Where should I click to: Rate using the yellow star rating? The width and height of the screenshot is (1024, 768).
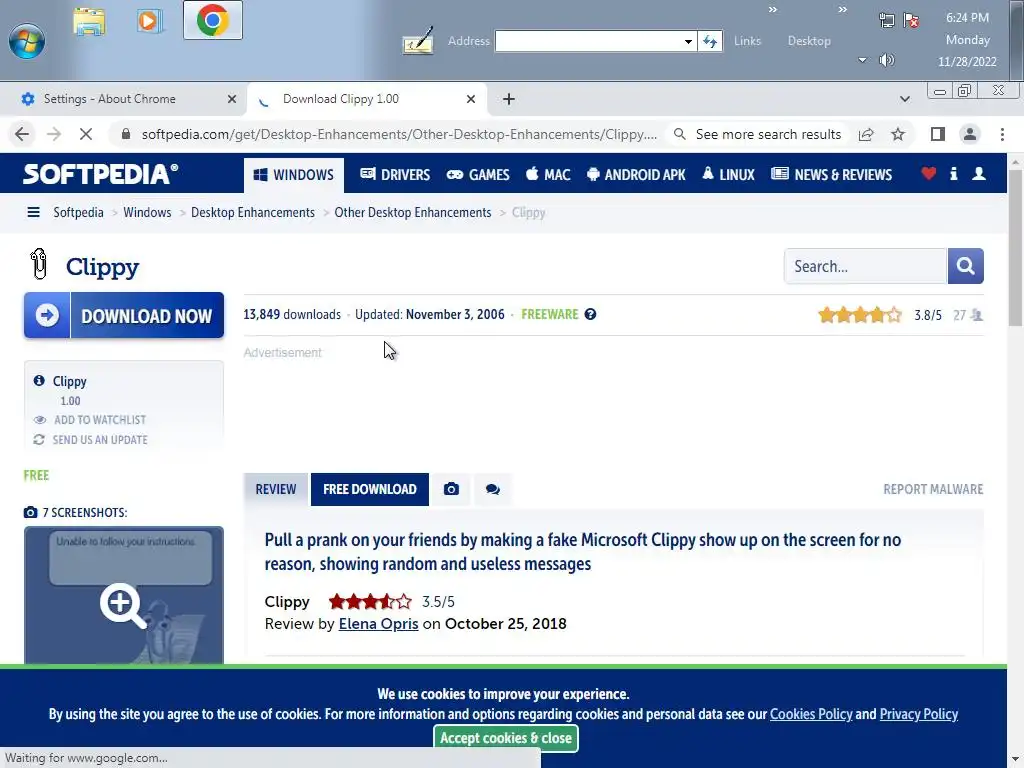pyautogui.click(x=859, y=315)
